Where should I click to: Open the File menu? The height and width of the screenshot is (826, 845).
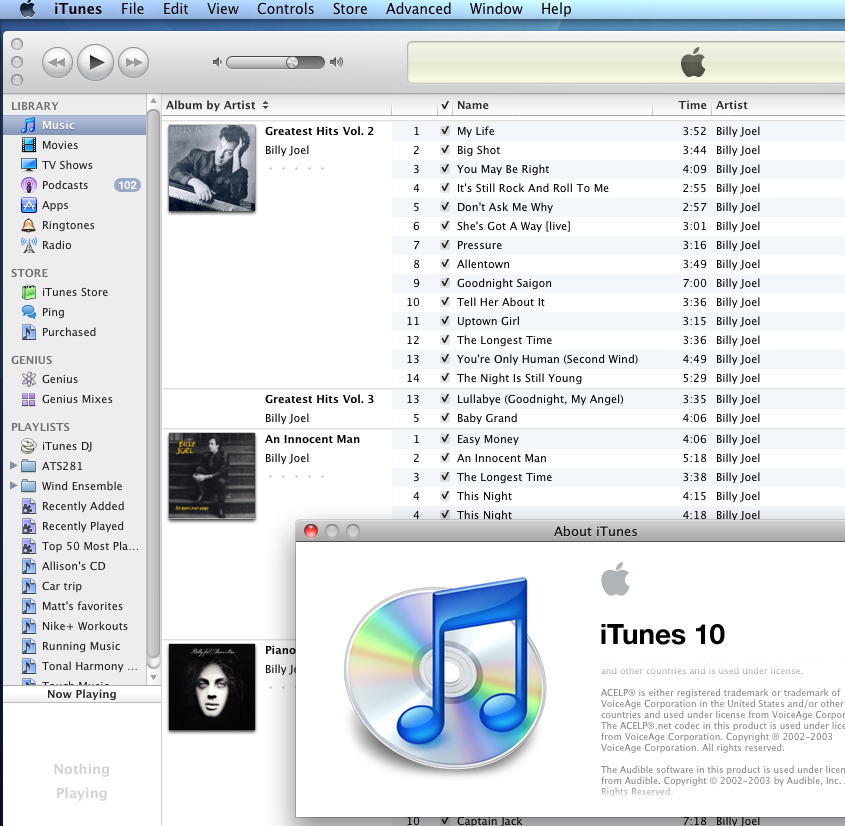click(x=132, y=9)
